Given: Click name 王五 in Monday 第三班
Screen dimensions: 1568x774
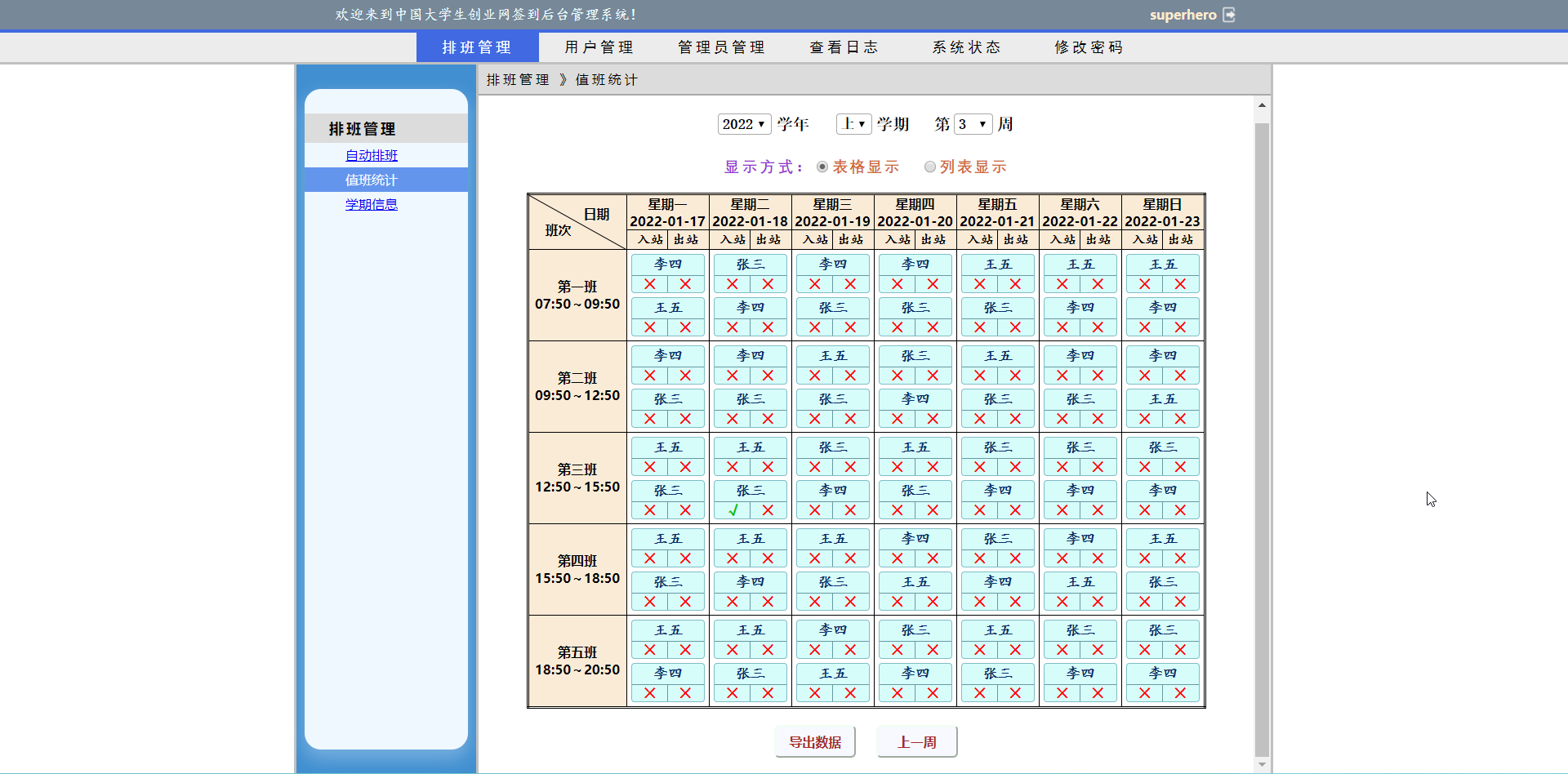Looking at the screenshot, I should 667,447.
